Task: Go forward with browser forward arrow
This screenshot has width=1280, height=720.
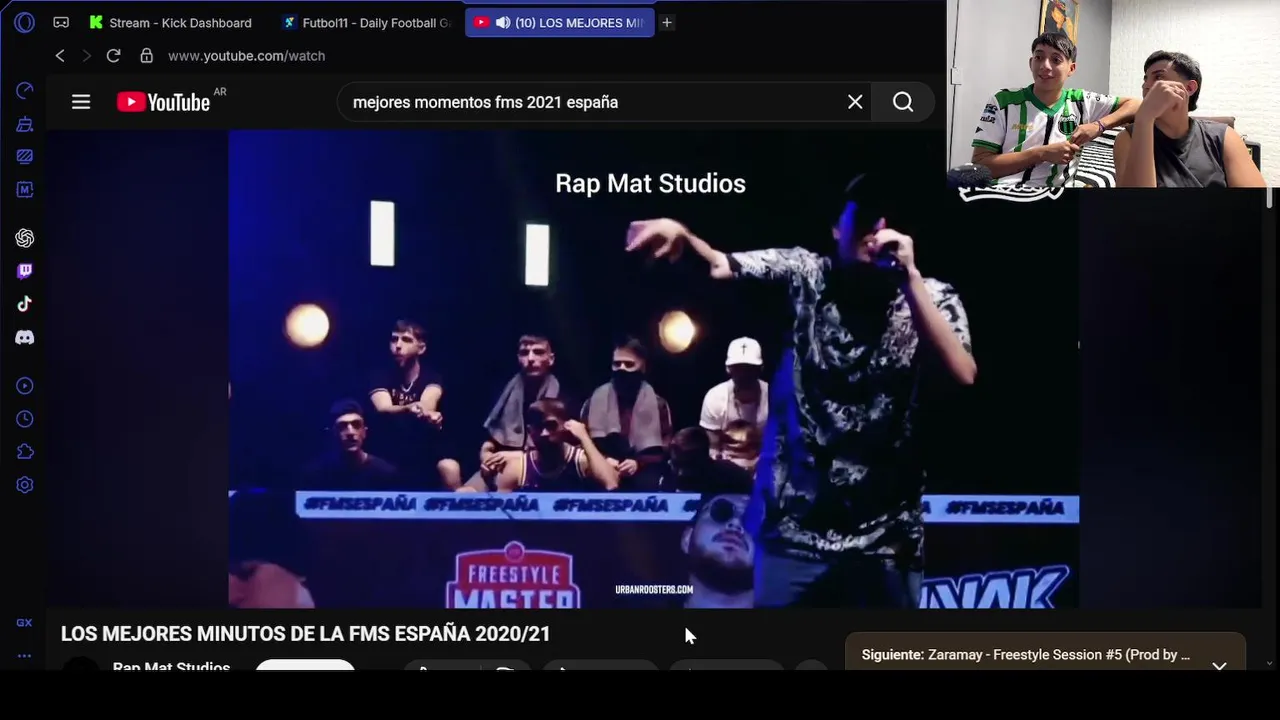Action: [86, 56]
